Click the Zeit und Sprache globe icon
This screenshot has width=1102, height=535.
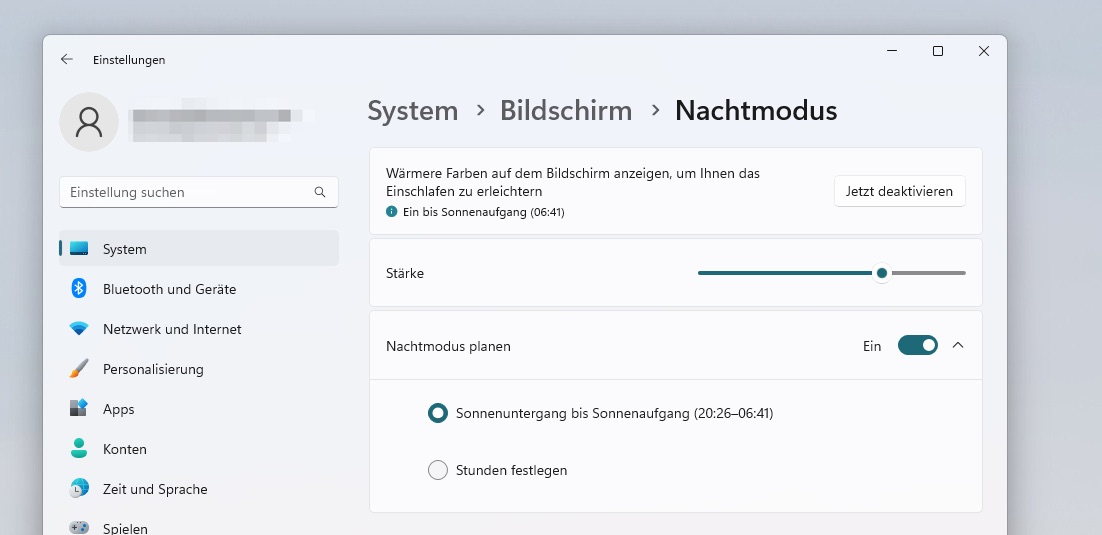coord(79,489)
